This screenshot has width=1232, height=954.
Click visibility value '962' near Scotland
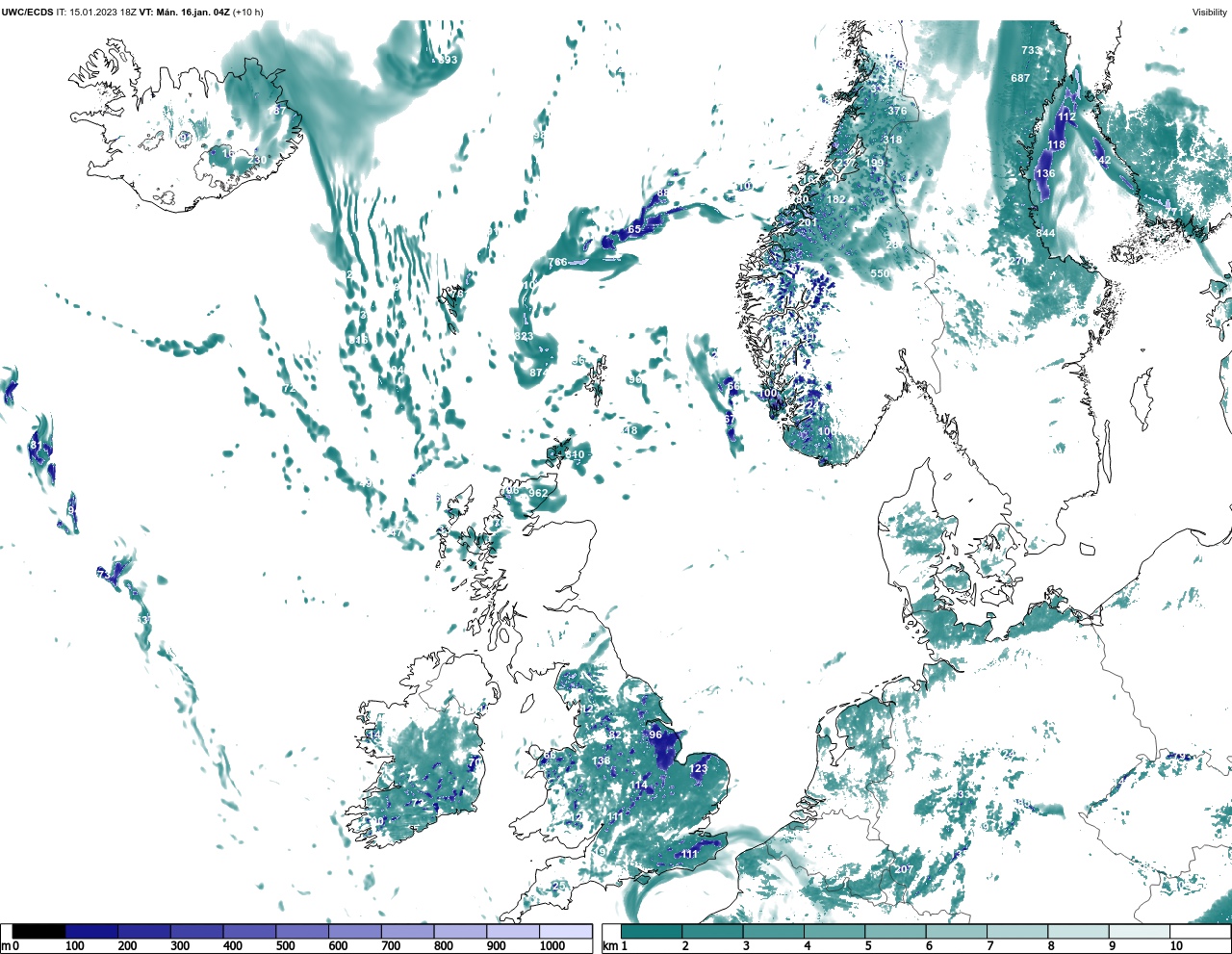[x=538, y=493]
